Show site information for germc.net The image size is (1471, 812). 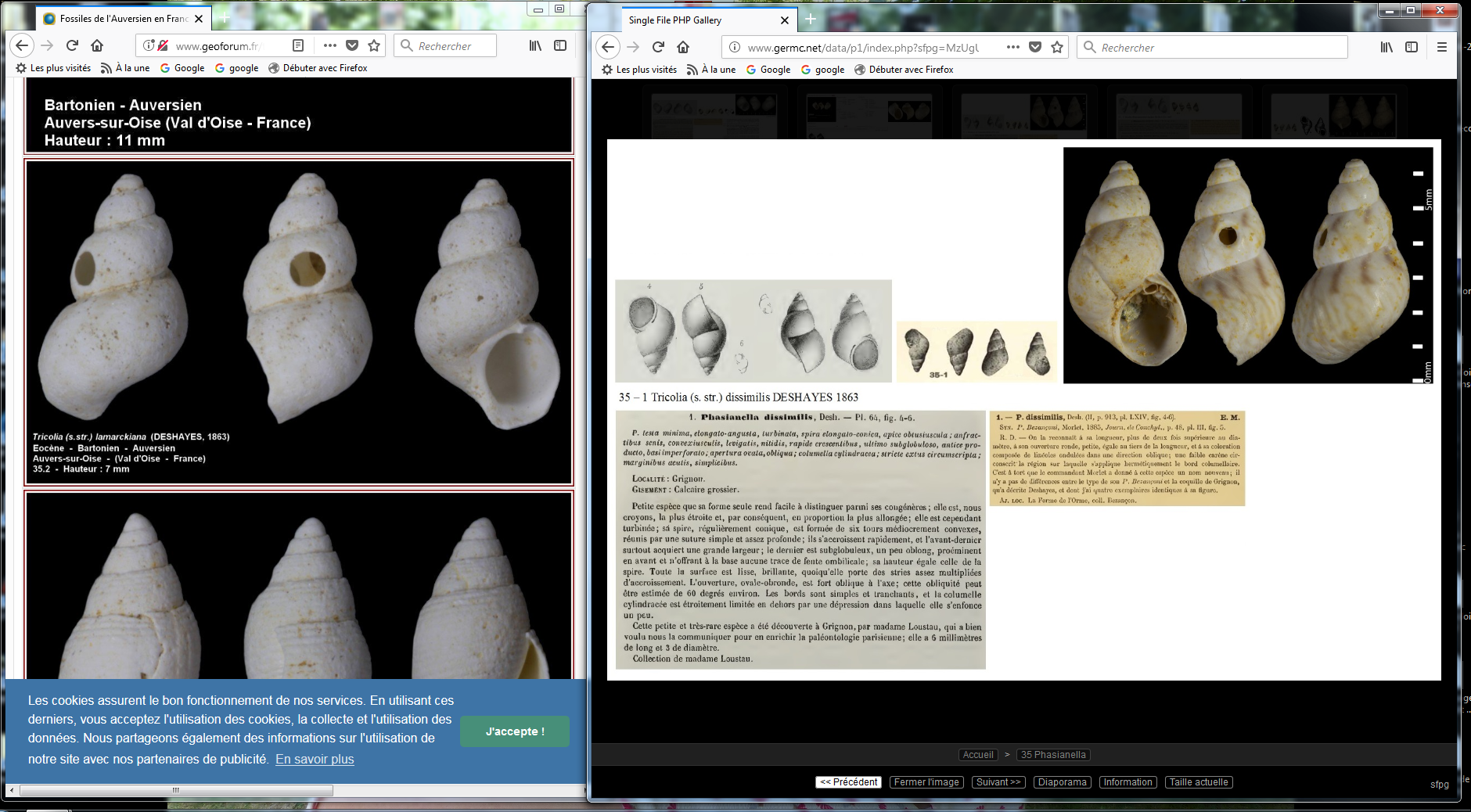[735, 47]
